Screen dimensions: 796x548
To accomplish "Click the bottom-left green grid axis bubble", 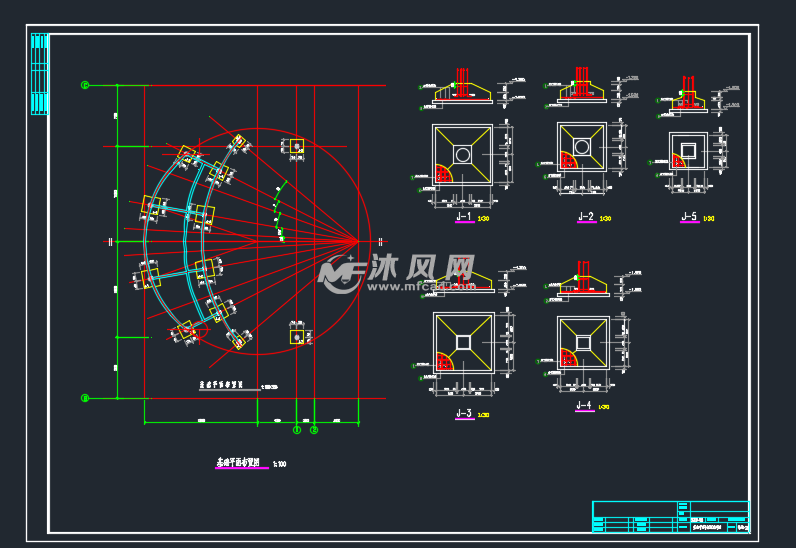I will pyautogui.click(x=85, y=398).
